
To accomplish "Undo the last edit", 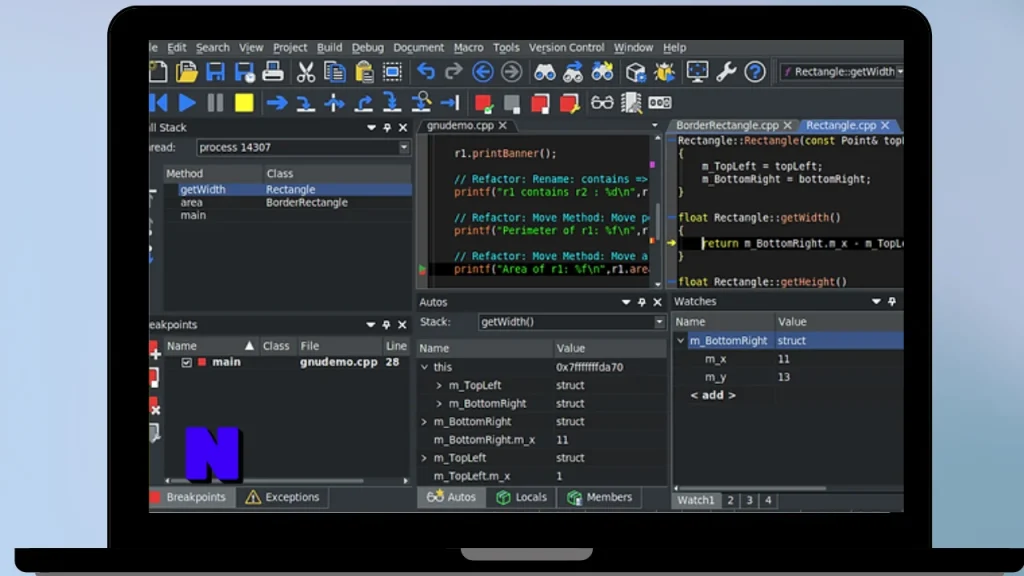I will (x=426, y=72).
